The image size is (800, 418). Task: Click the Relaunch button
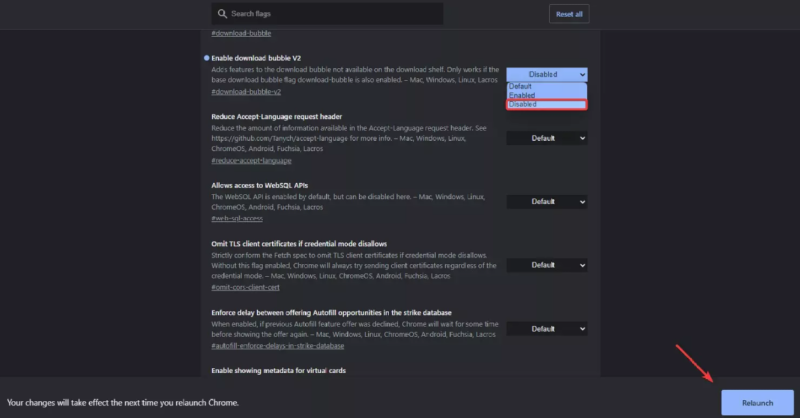click(x=757, y=402)
